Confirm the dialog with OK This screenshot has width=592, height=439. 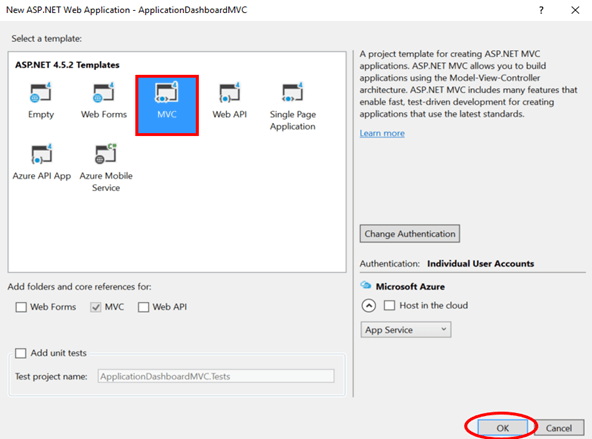coord(503,428)
